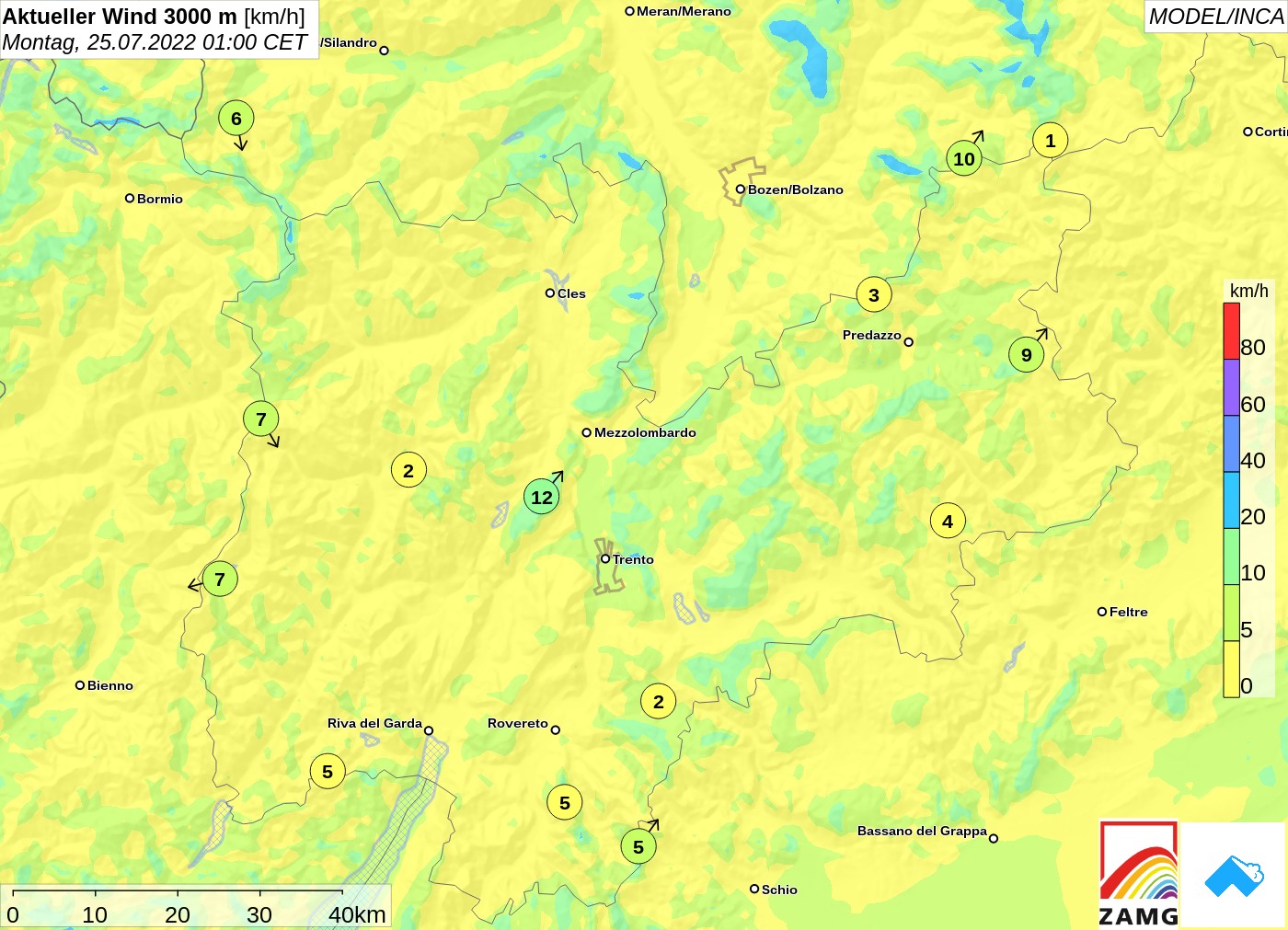This screenshot has height=930, width=1288.
Task: Click the marker 7 with southeast arrow
Action: point(261,419)
